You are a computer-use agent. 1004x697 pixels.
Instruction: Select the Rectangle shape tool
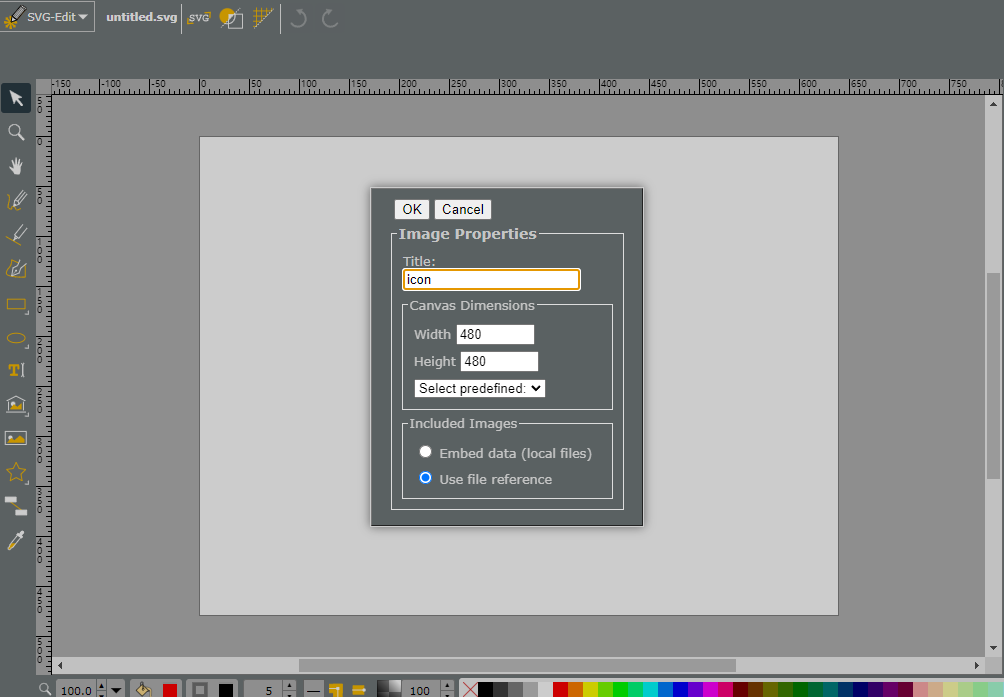pyautogui.click(x=16, y=304)
